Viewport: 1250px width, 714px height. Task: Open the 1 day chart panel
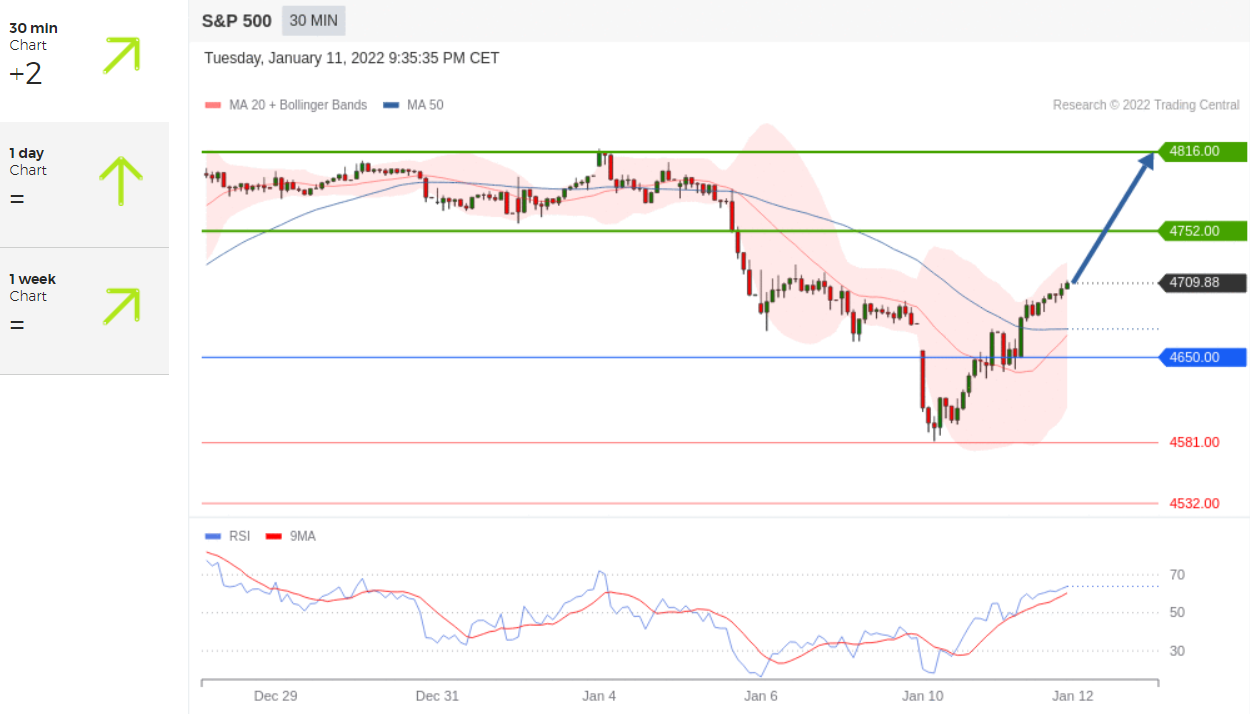(x=84, y=185)
